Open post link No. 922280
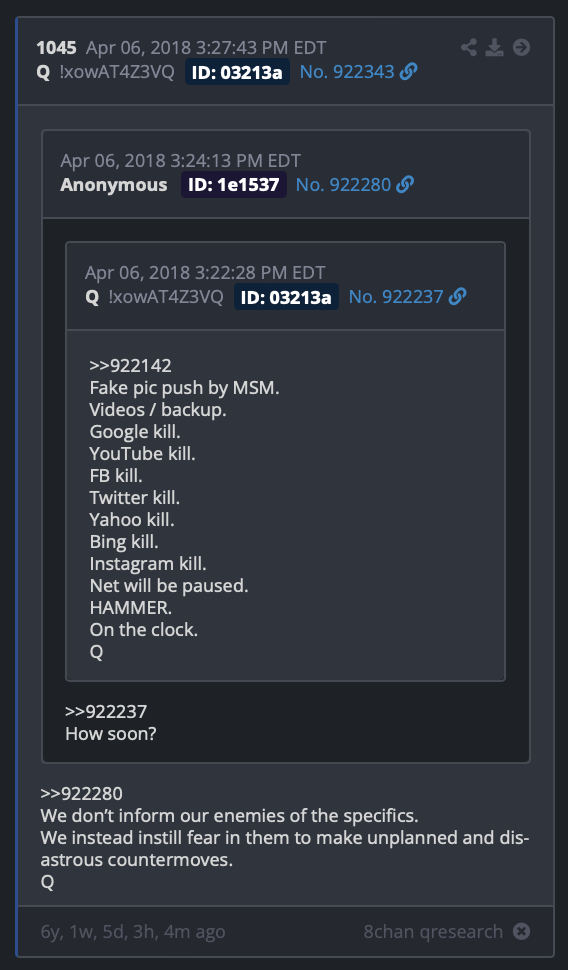This screenshot has width=568, height=970. click(x=343, y=184)
